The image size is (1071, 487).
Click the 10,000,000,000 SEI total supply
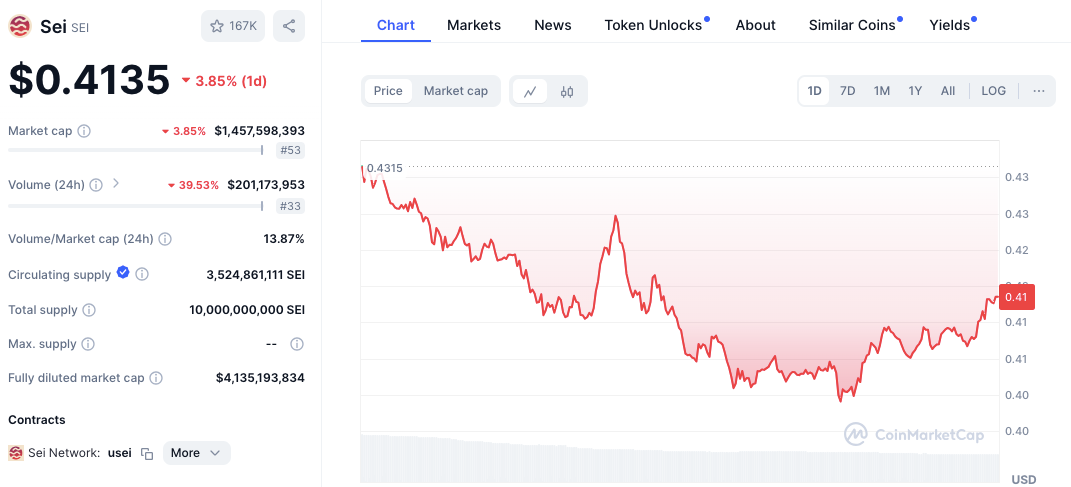click(247, 309)
